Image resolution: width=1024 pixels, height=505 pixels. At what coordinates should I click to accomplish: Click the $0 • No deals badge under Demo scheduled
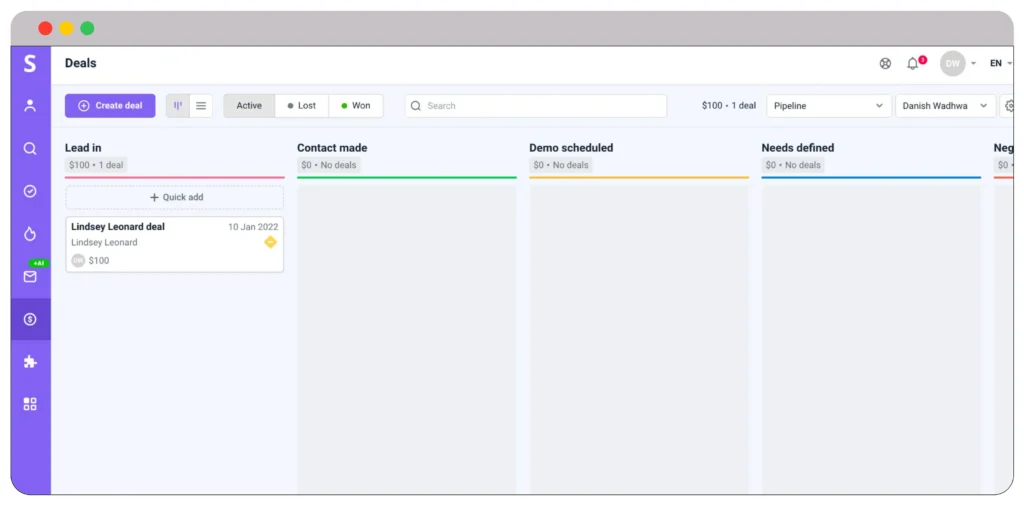point(561,165)
